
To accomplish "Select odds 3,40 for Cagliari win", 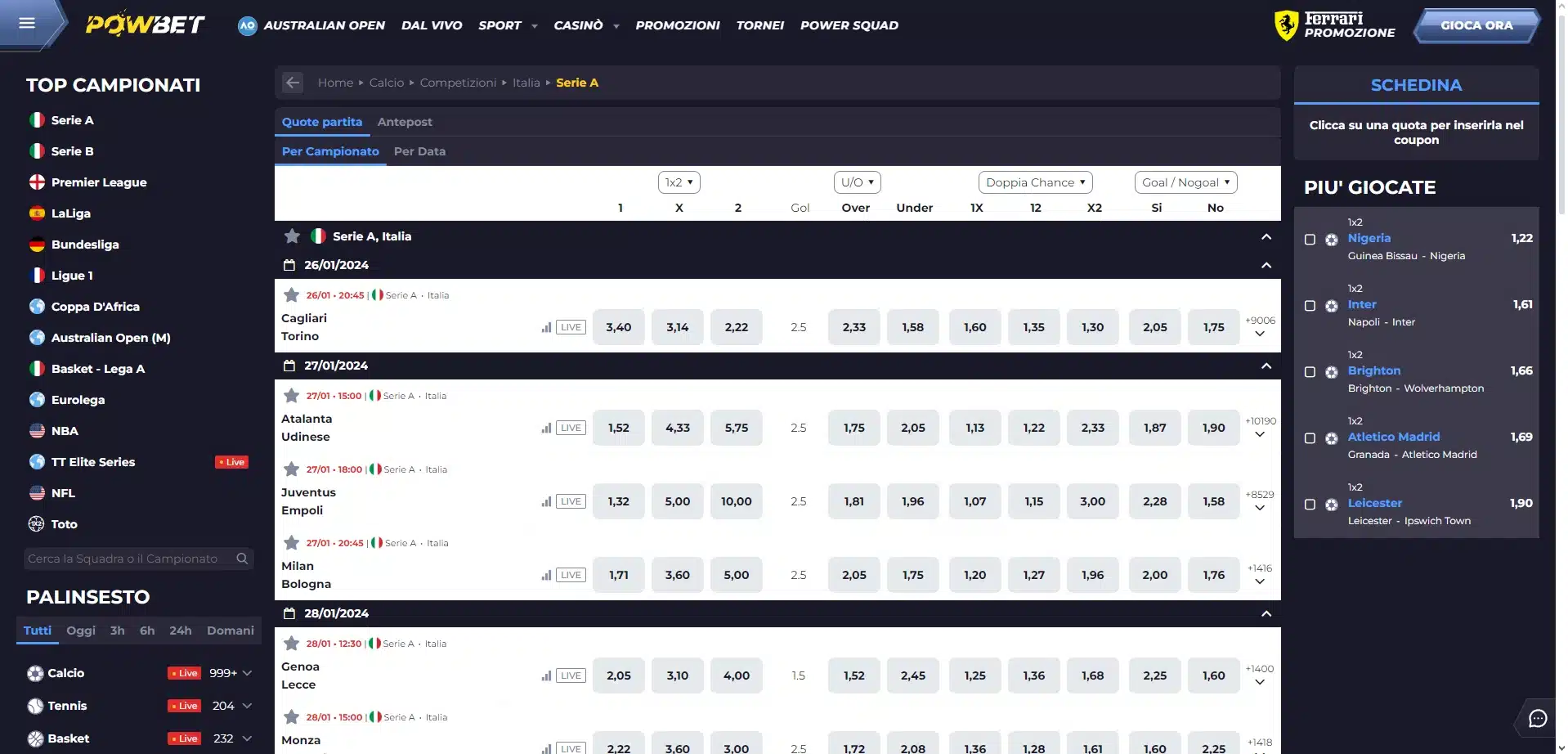I will [619, 327].
